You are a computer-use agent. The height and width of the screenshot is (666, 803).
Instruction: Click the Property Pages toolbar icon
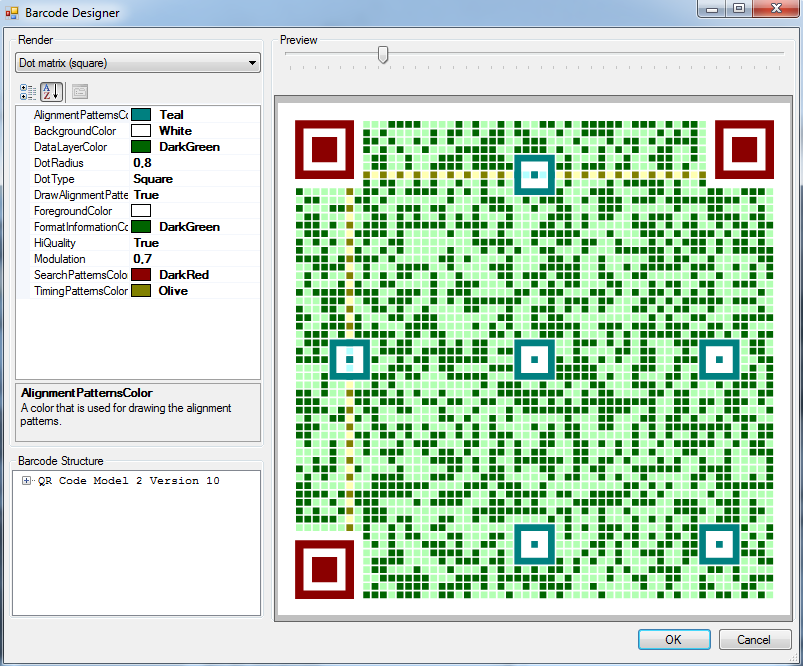coord(80,92)
